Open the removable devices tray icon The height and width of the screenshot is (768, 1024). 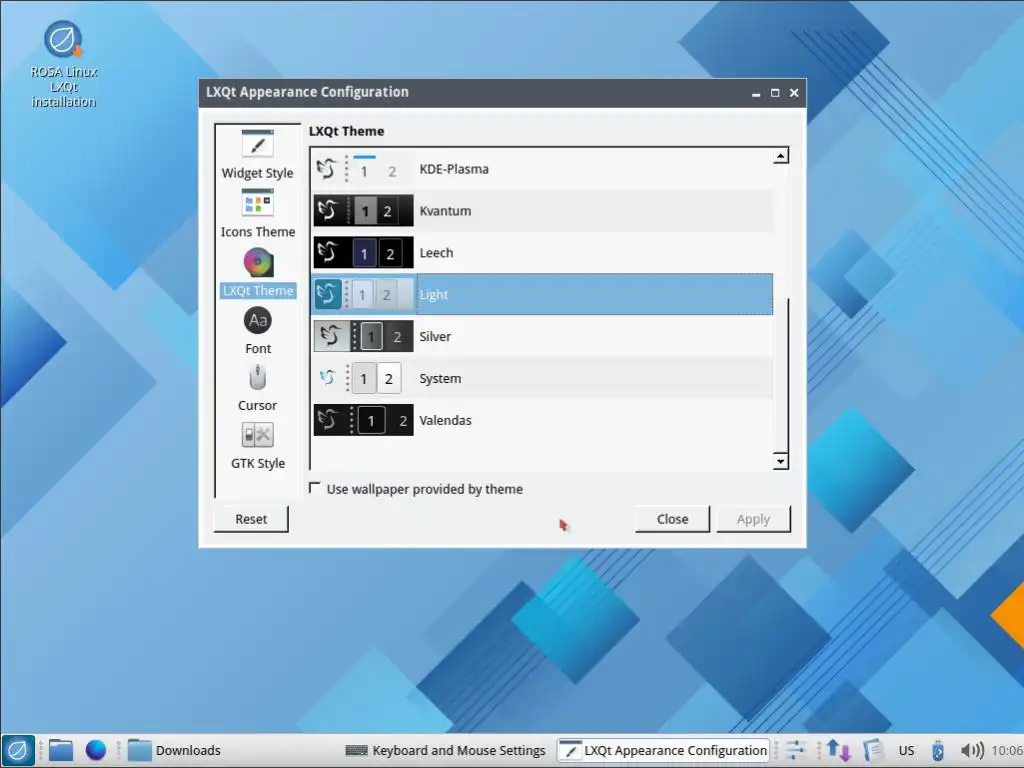point(938,750)
